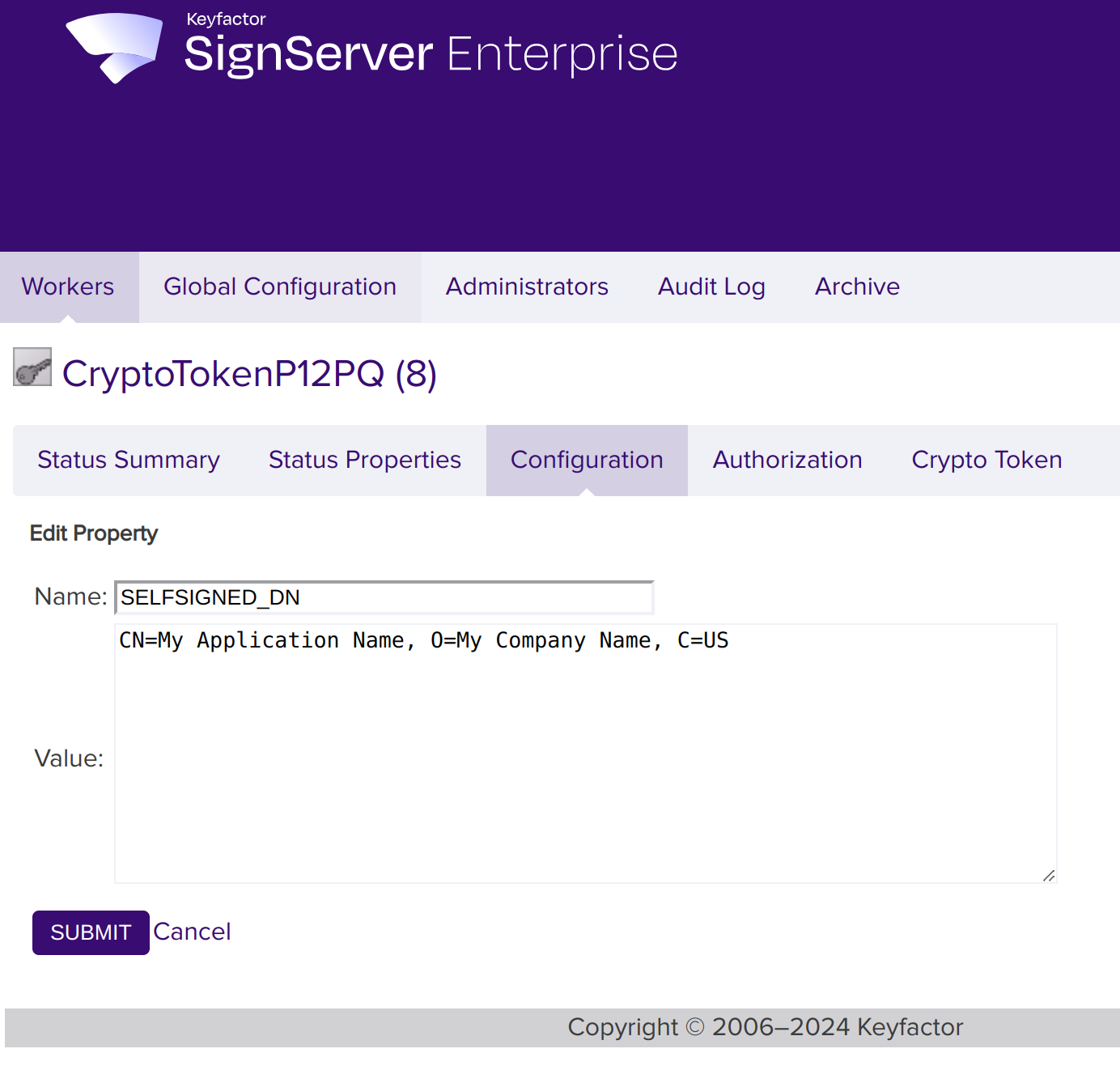Image resolution: width=1120 pixels, height=1070 pixels.
Task: Click the textarea resize handle
Action: pyautogui.click(x=1050, y=875)
